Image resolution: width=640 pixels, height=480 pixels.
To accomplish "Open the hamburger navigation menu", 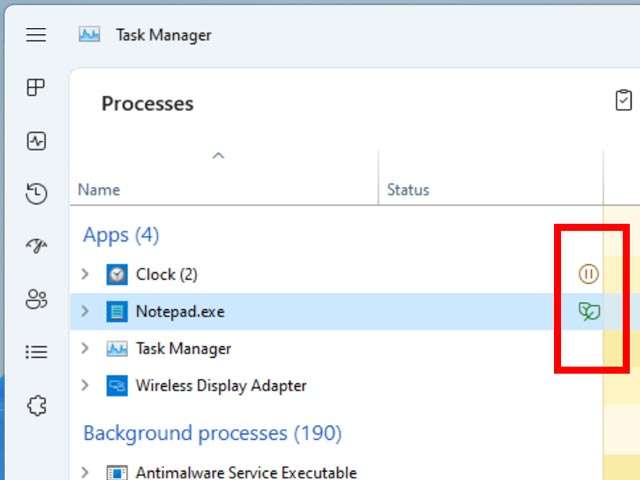I will pos(36,35).
